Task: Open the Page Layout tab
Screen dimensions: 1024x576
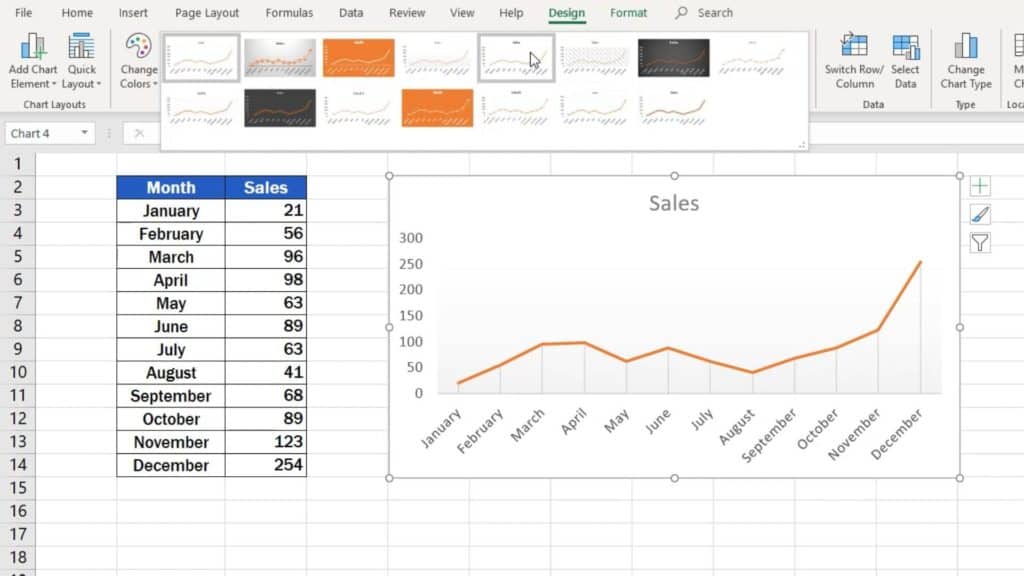Action: tap(207, 12)
